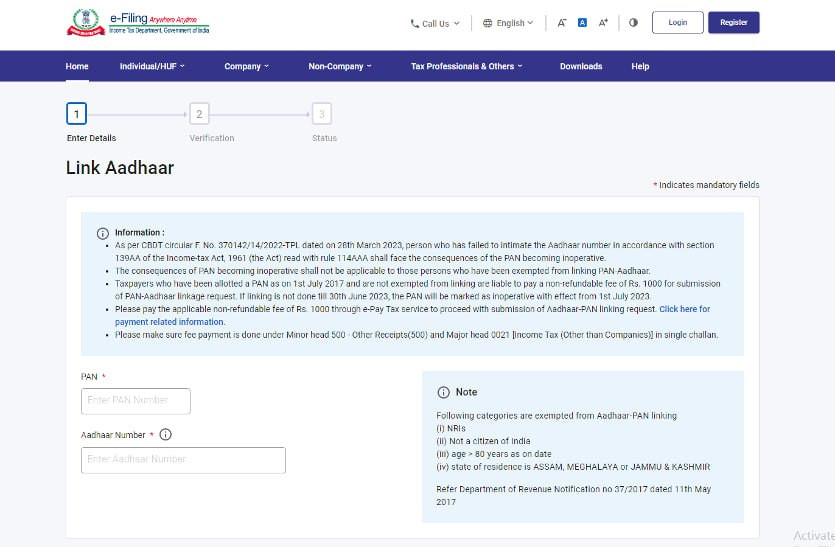Click the Aadhaar Number input field

pos(183,460)
